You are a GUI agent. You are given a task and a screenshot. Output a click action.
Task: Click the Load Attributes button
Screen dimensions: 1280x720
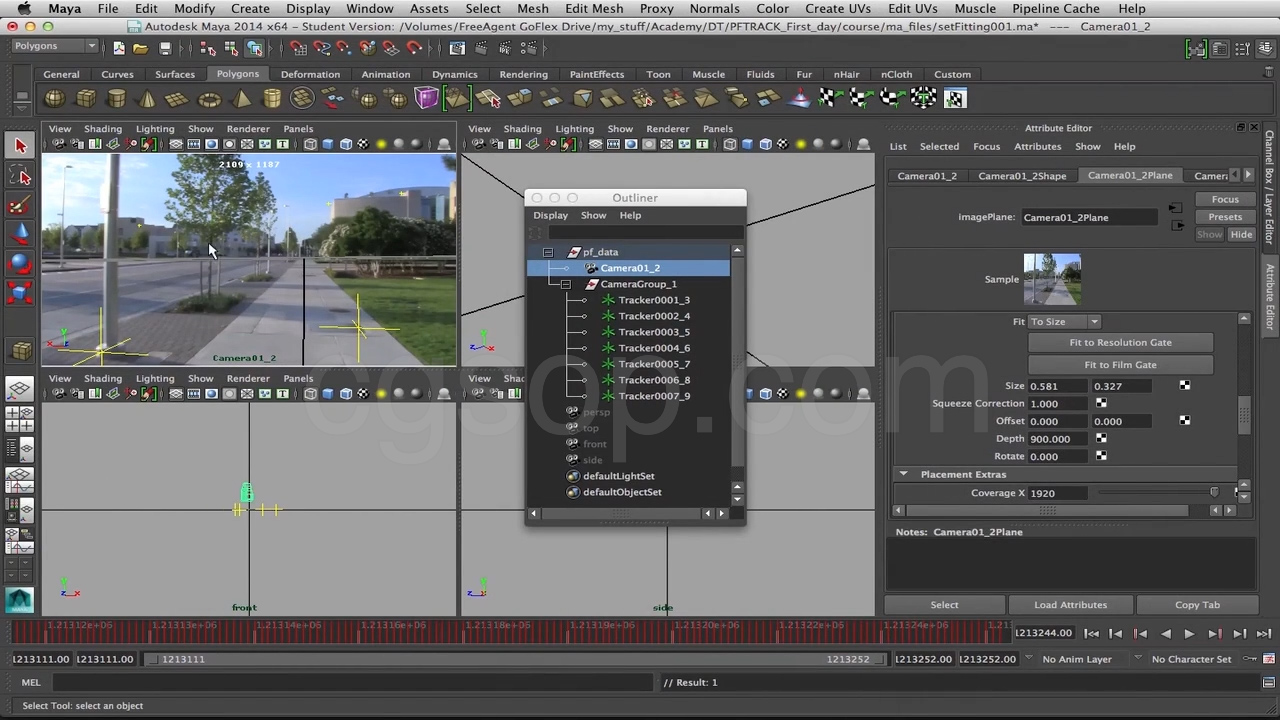point(1070,605)
